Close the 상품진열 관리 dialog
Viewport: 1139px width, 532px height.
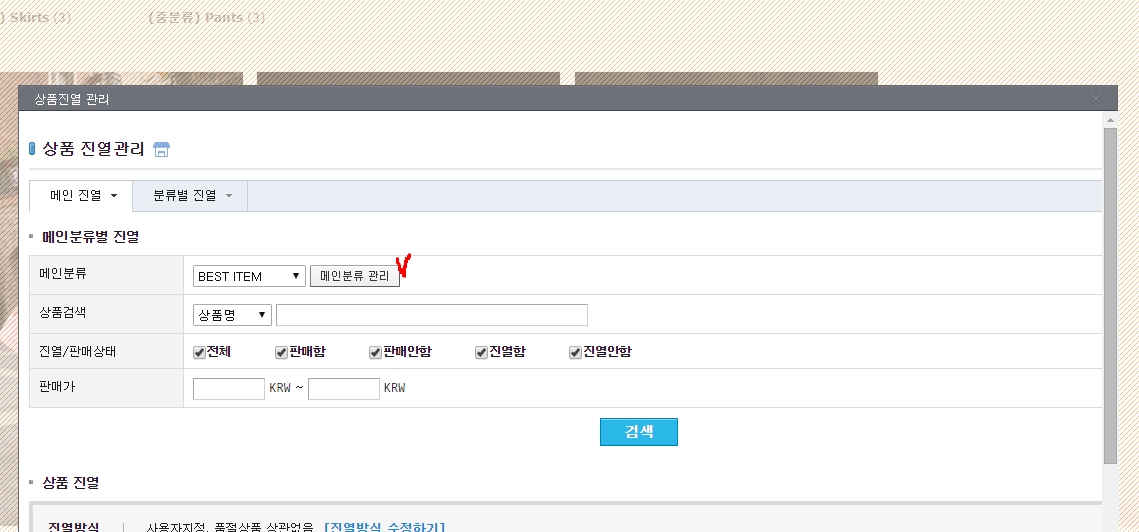pos(1096,98)
